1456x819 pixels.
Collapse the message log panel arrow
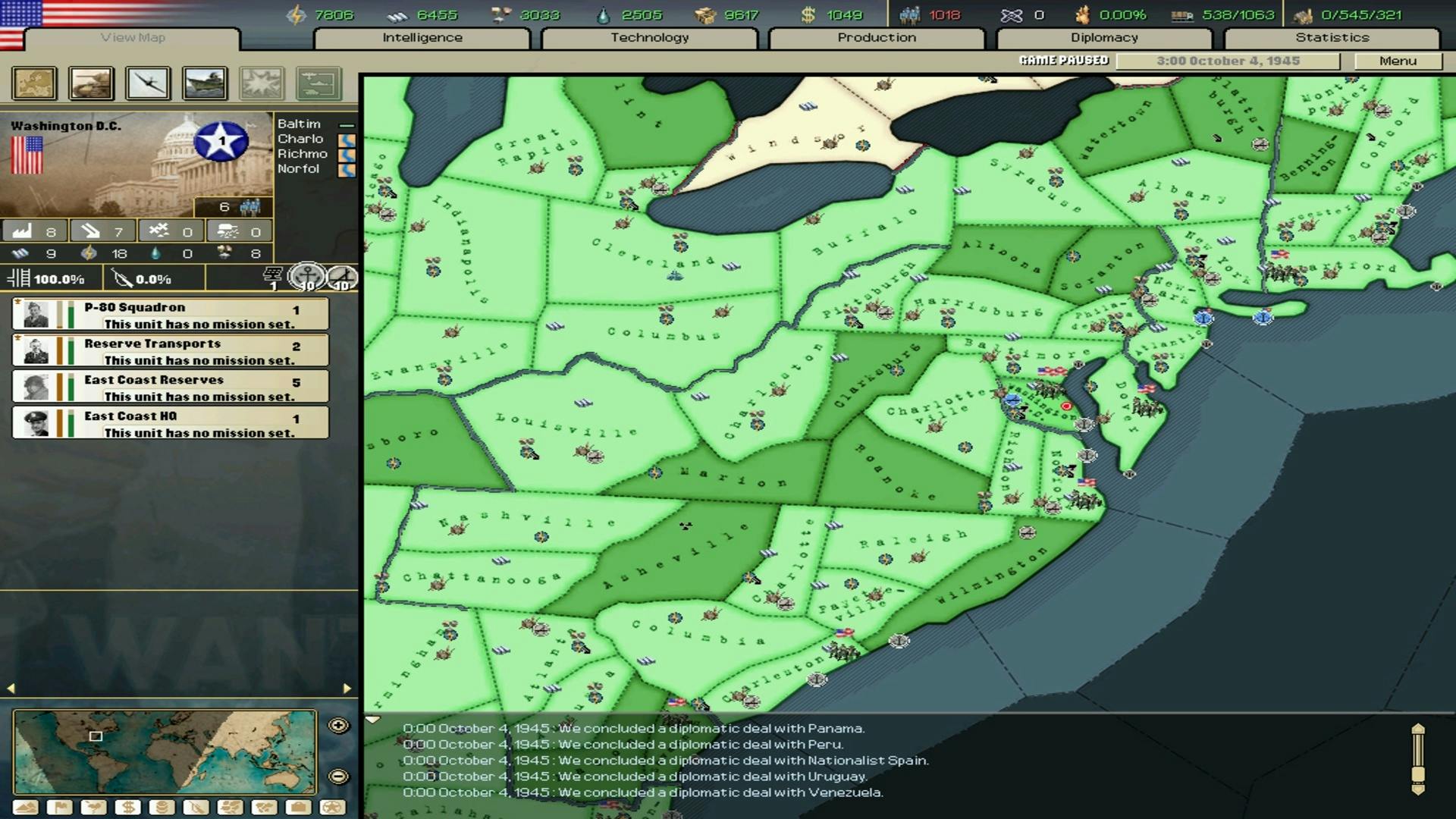pos(372,720)
